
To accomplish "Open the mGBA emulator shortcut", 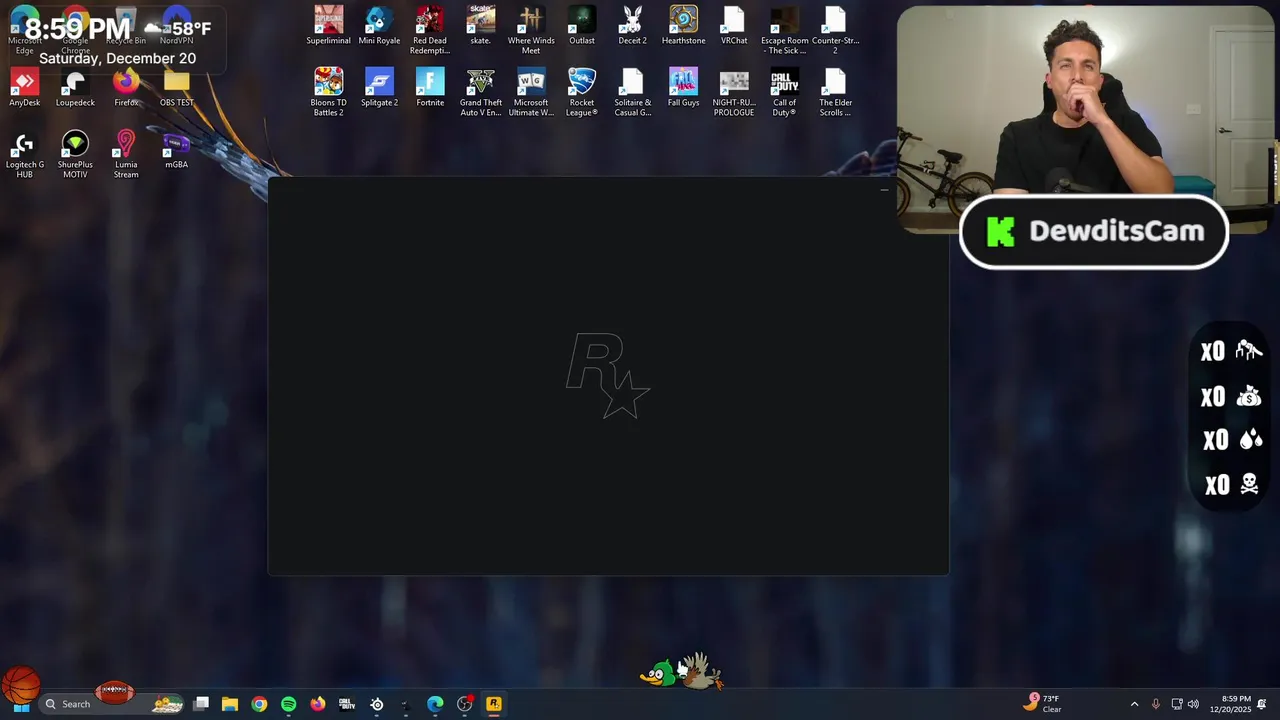I will pyautogui.click(x=176, y=151).
